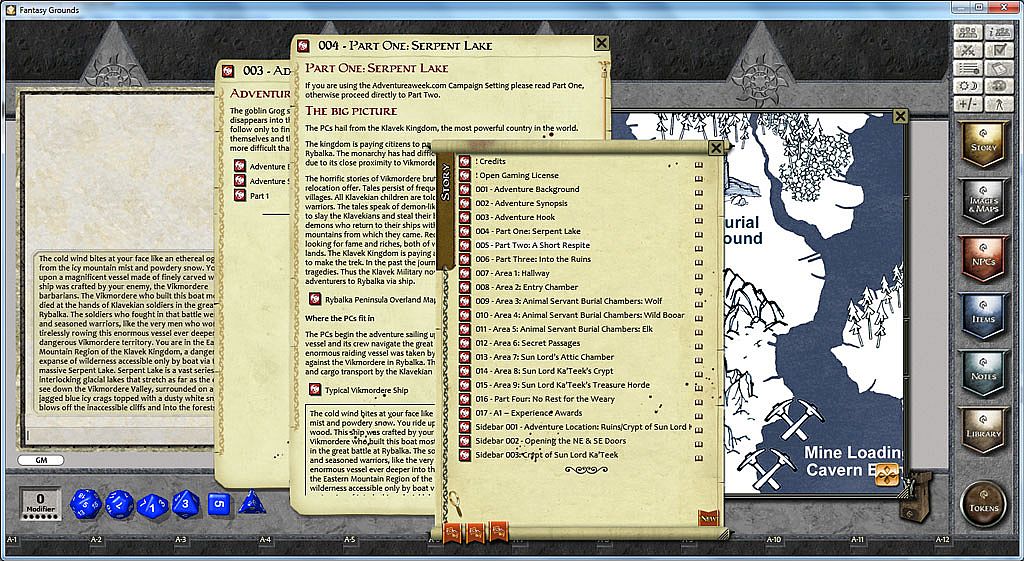Click the lines-with-dot toolbar icon
The height and width of the screenshot is (561, 1024).
click(968, 68)
